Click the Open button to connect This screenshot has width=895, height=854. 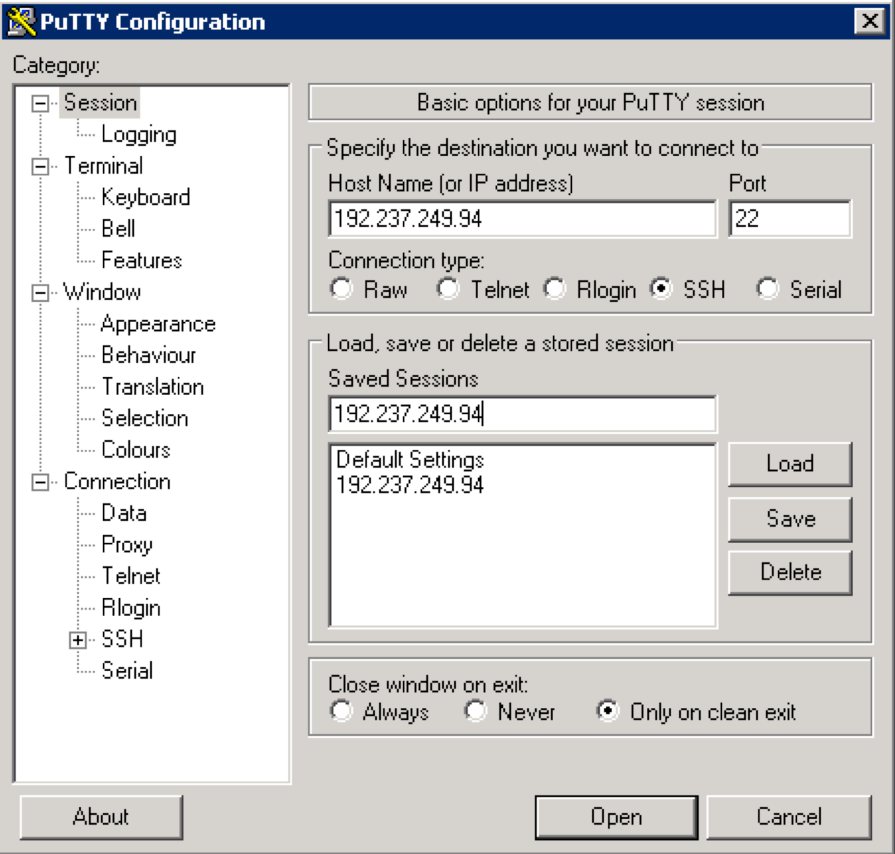pyautogui.click(x=617, y=816)
